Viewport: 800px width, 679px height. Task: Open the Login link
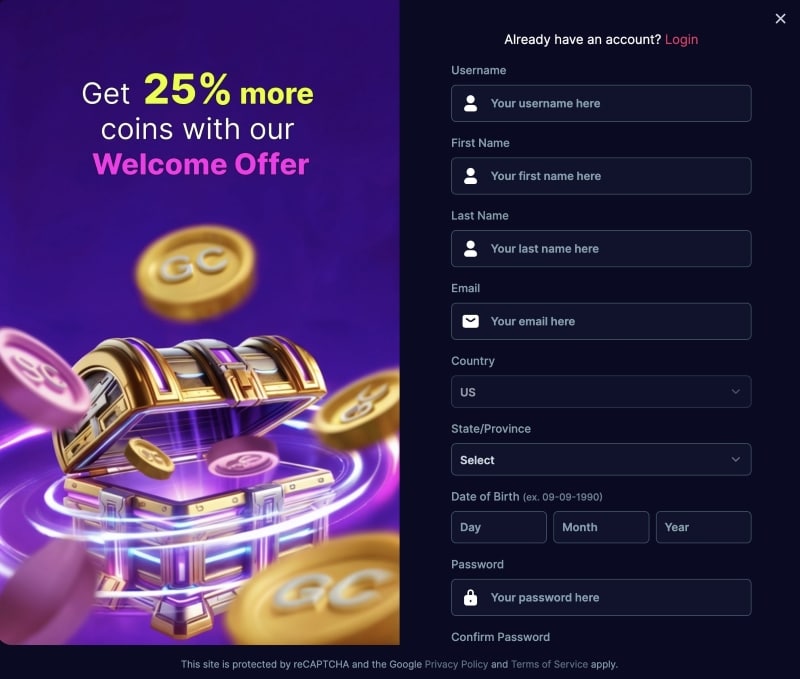[681, 40]
